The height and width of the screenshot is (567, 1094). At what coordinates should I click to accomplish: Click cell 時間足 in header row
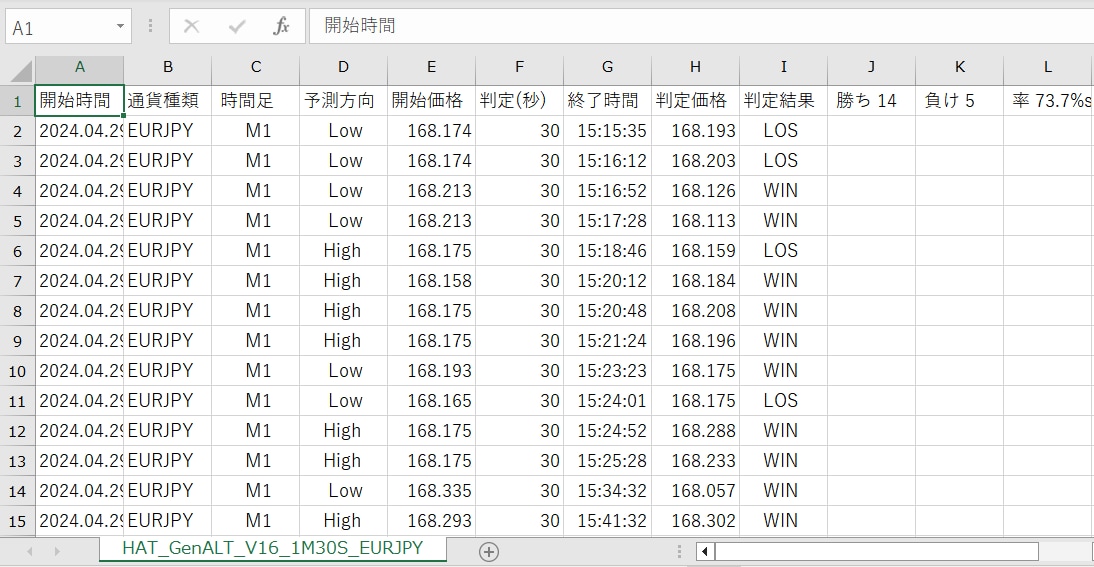(255, 100)
